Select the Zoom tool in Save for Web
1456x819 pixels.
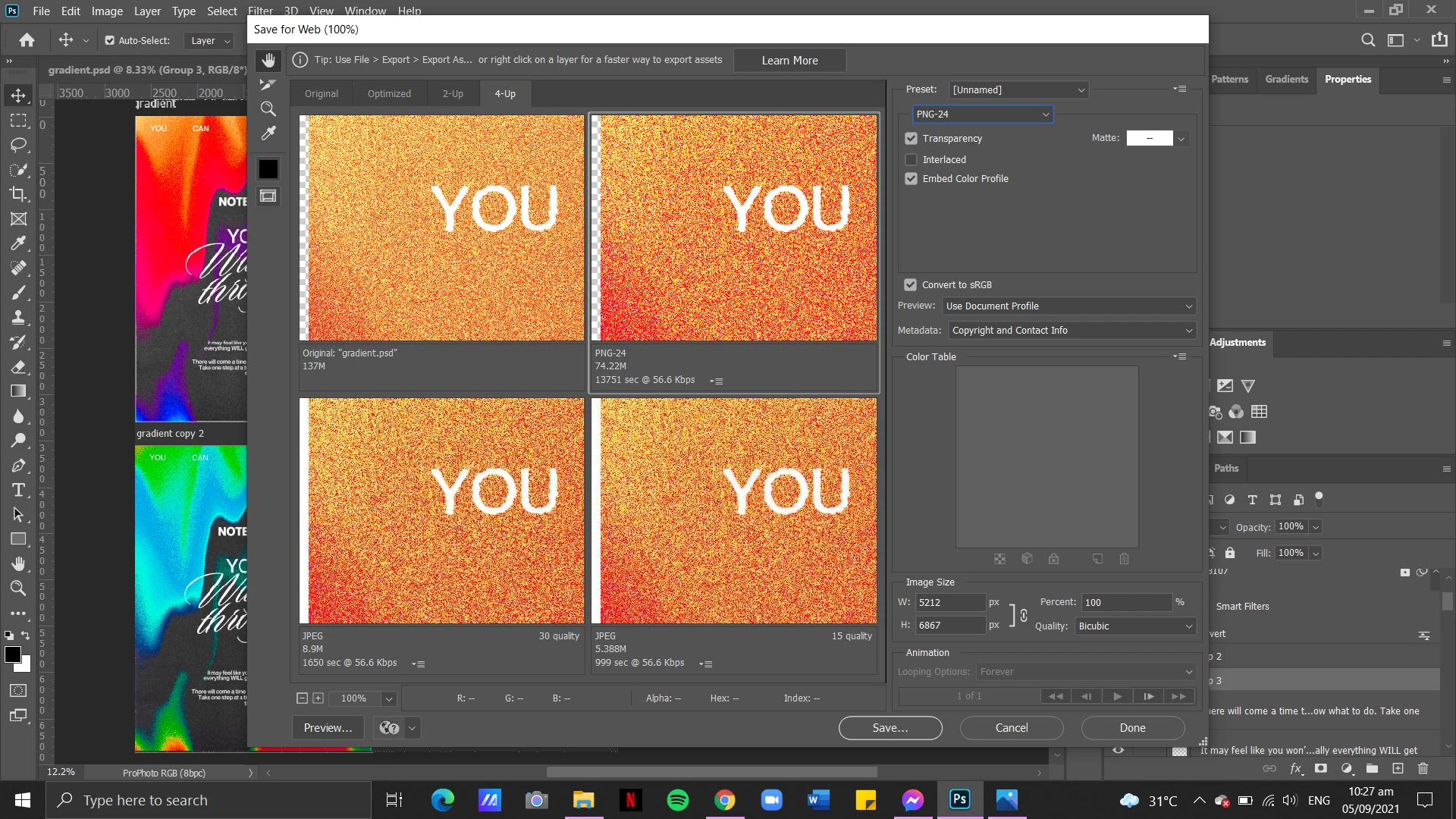(268, 109)
